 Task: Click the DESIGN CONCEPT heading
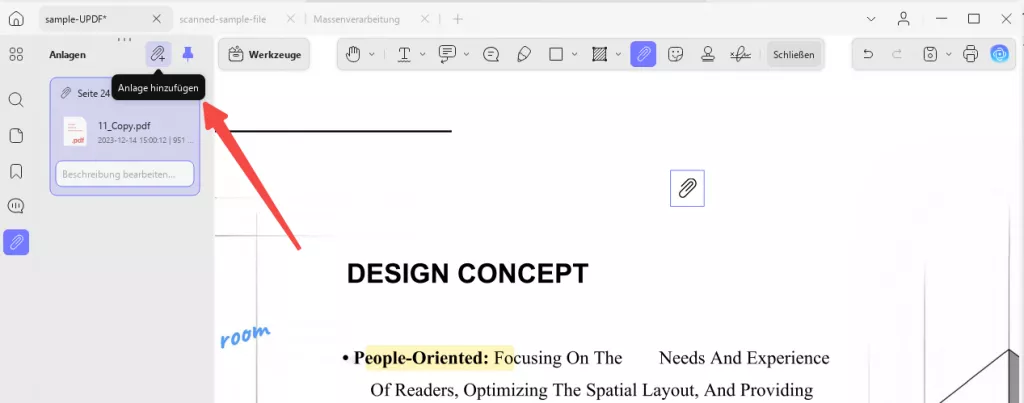pos(468,274)
